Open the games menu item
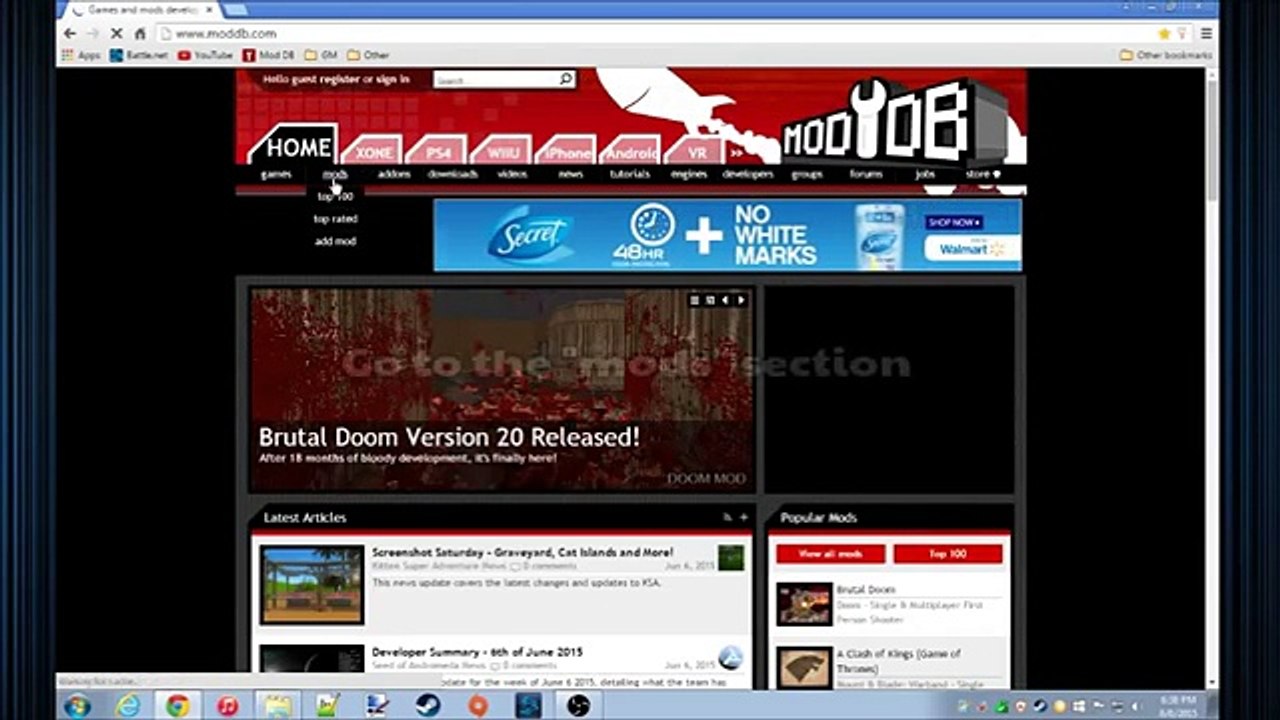This screenshot has width=1280, height=720. point(276,174)
